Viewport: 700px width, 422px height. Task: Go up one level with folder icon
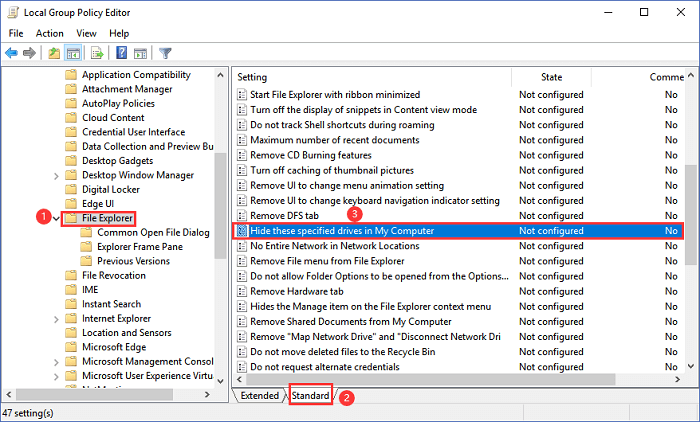[x=53, y=53]
